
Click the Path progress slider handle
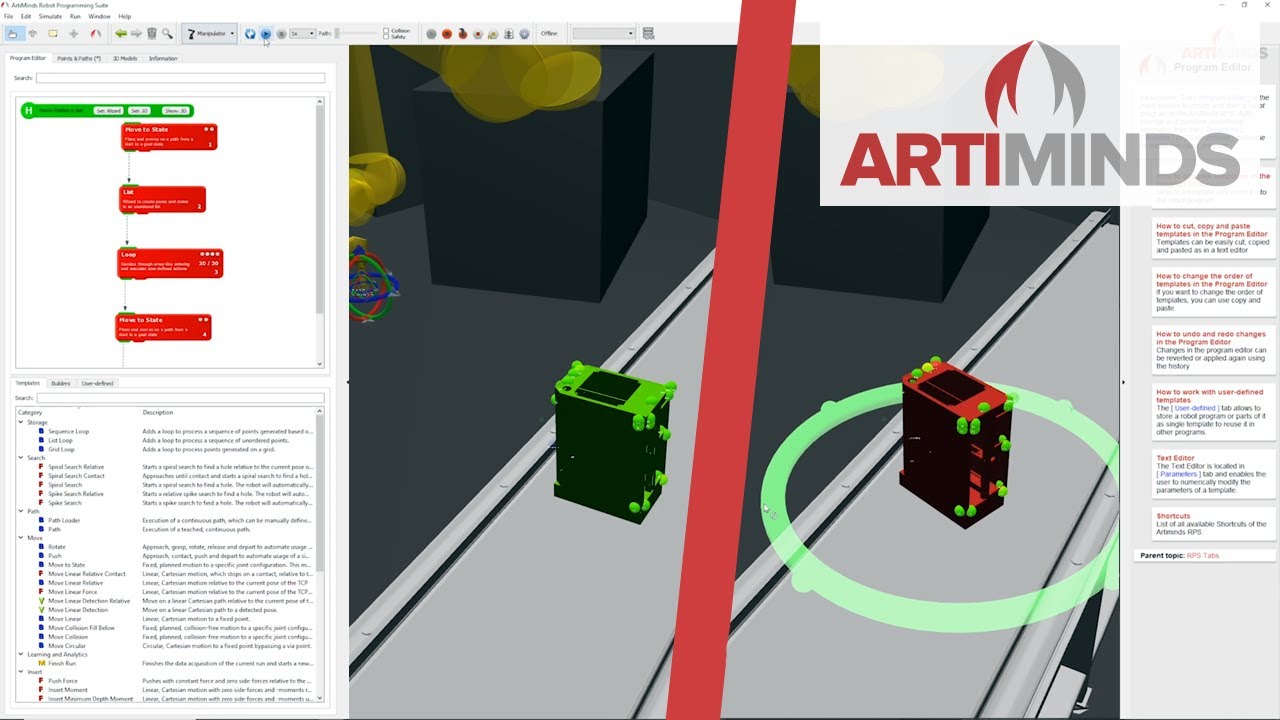click(338, 33)
